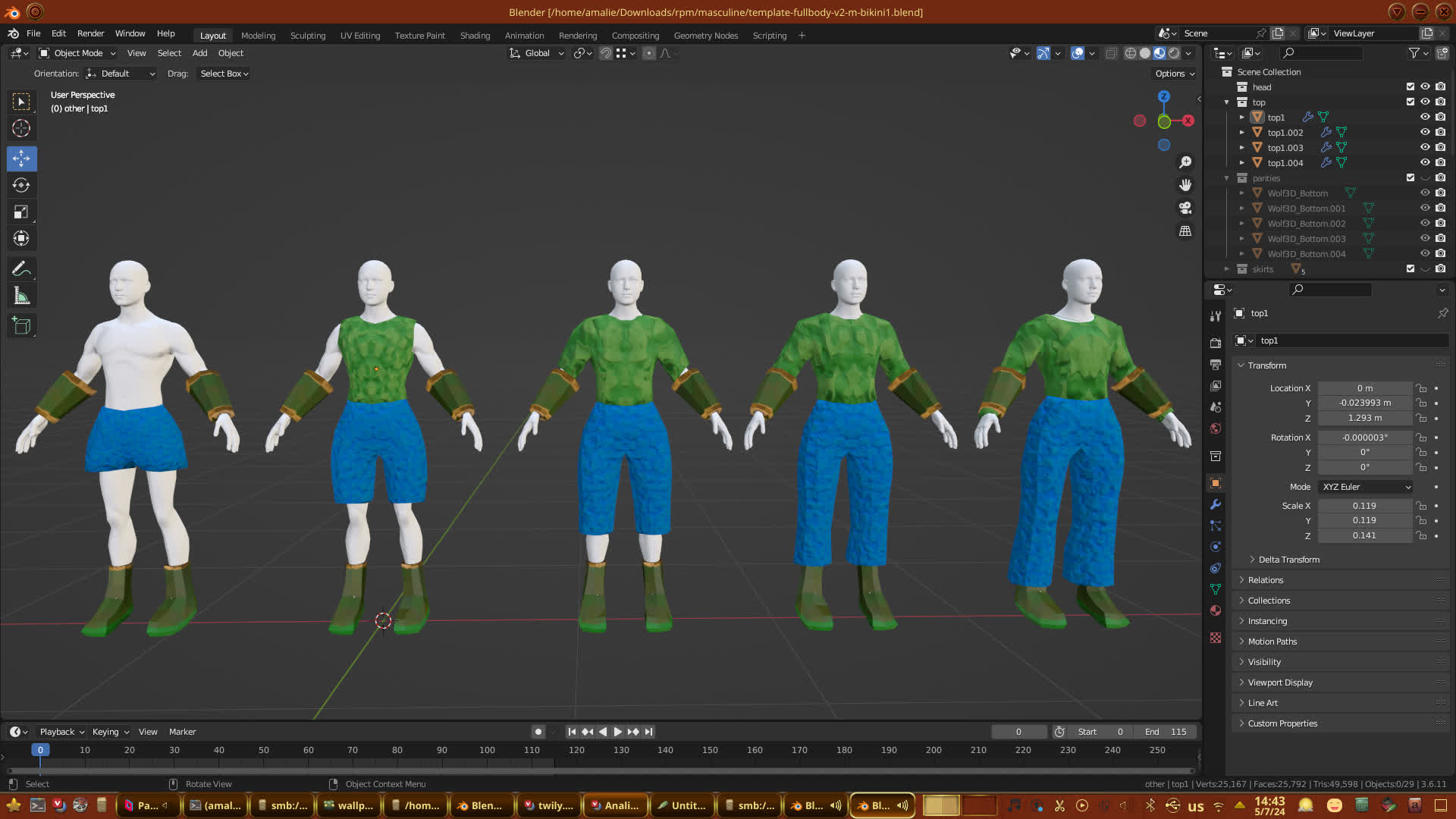Open the Modifiers wrench properties tab
Viewport: 1456px width, 819px height.
tap(1216, 504)
